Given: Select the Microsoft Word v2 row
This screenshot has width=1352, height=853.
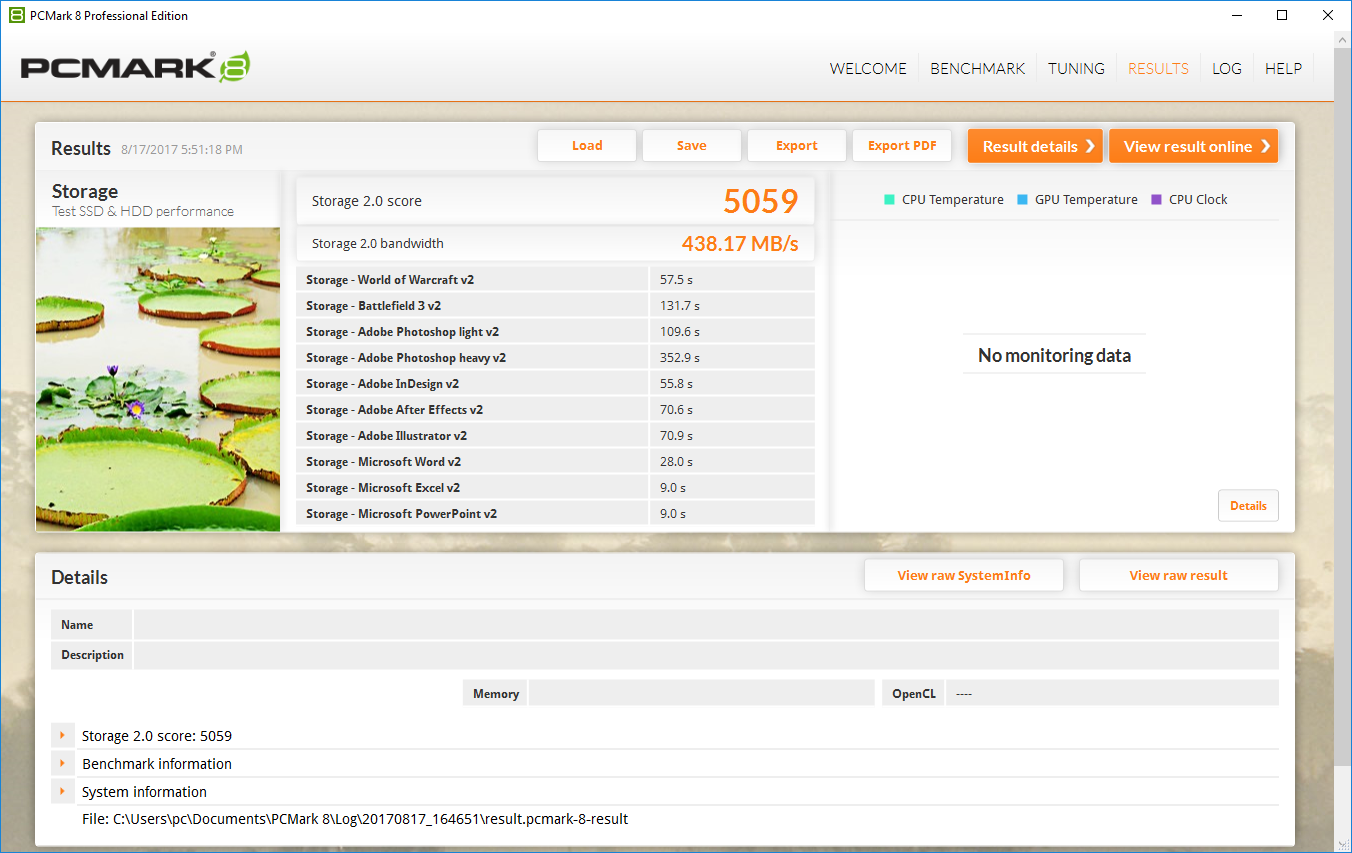Looking at the screenshot, I should pyautogui.click(x=555, y=461).
